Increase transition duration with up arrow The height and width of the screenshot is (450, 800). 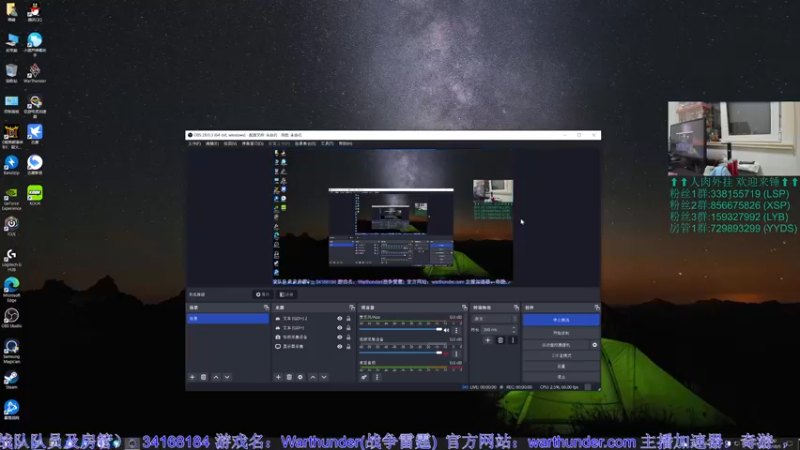[x=514, y=328]
